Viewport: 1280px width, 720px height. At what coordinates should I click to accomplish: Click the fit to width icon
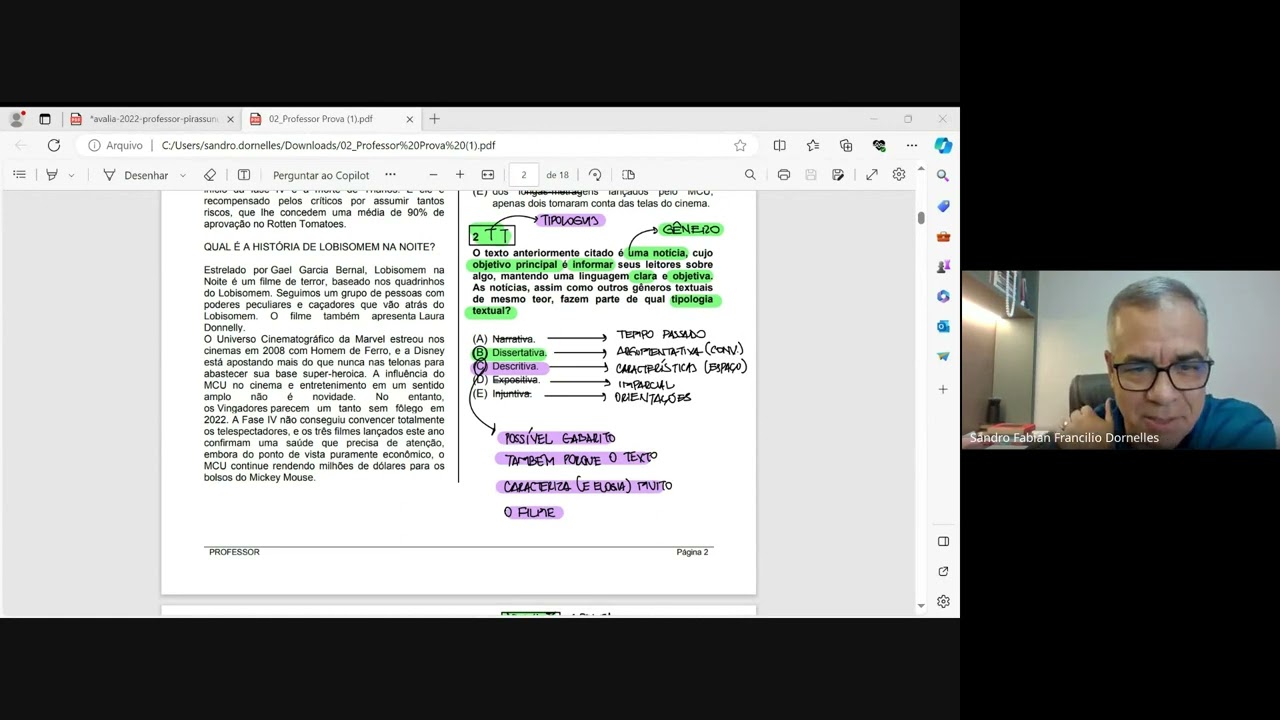488,175
